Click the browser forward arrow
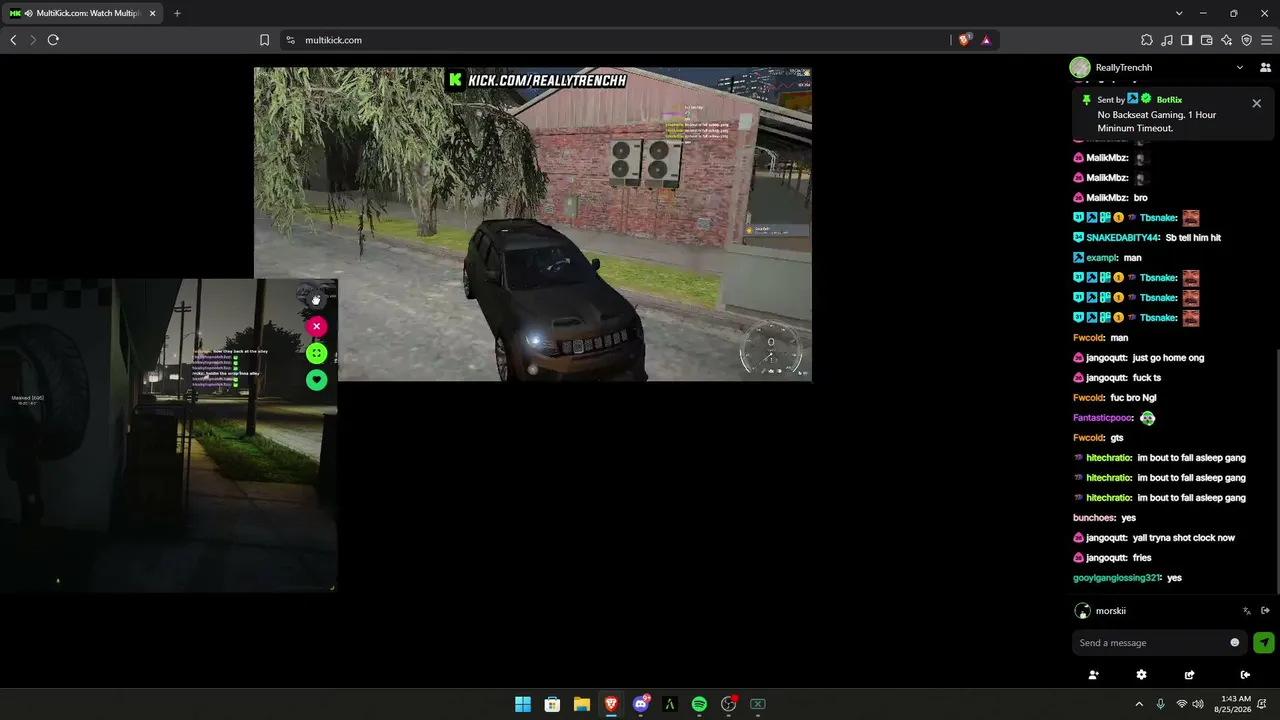1280x720 pixels. click(32, 40)
